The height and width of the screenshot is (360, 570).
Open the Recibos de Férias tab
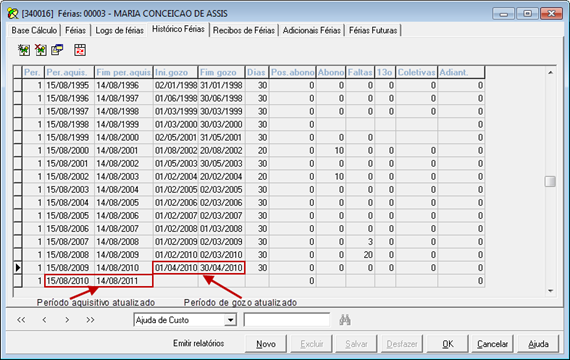click(x=244, y=30)
